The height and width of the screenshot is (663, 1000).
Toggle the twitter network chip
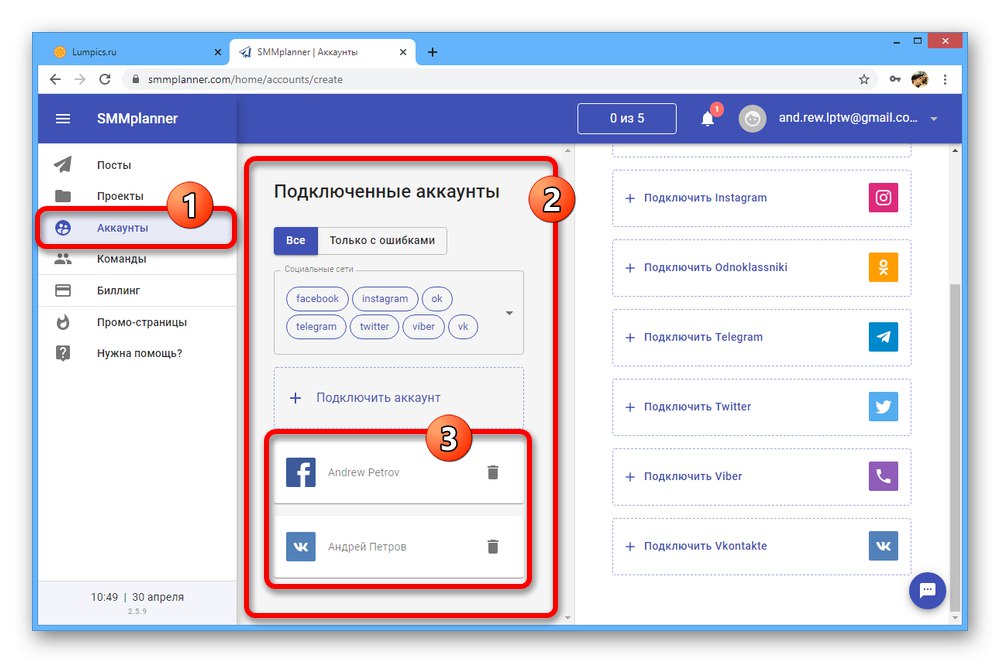coord(374,326)
